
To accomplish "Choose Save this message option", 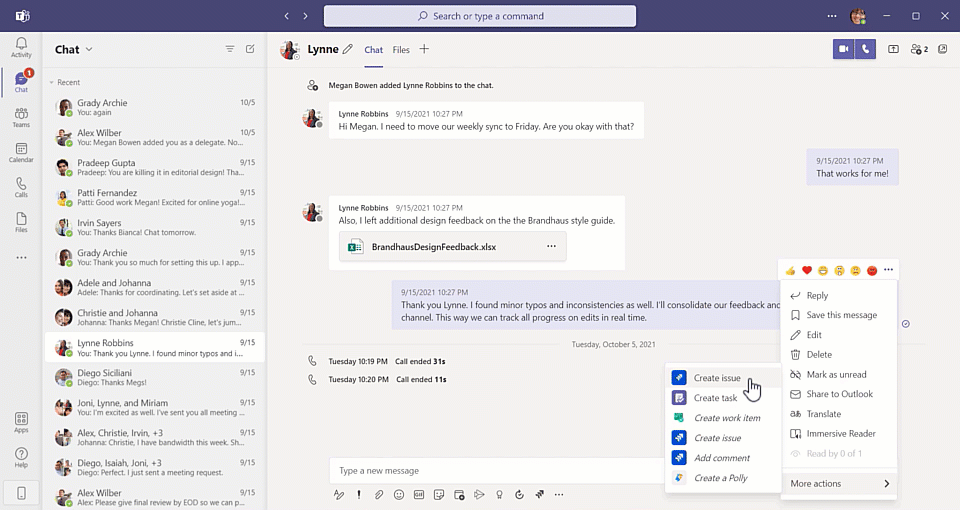I will [x=841, y=315].
